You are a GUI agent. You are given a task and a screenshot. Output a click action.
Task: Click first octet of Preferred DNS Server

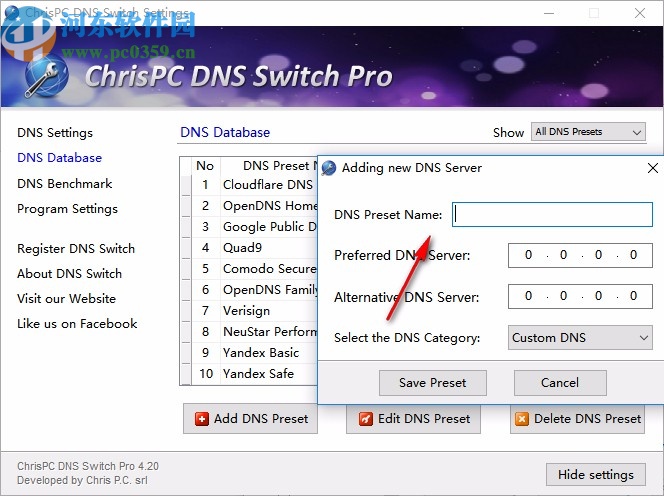point(528,255)
